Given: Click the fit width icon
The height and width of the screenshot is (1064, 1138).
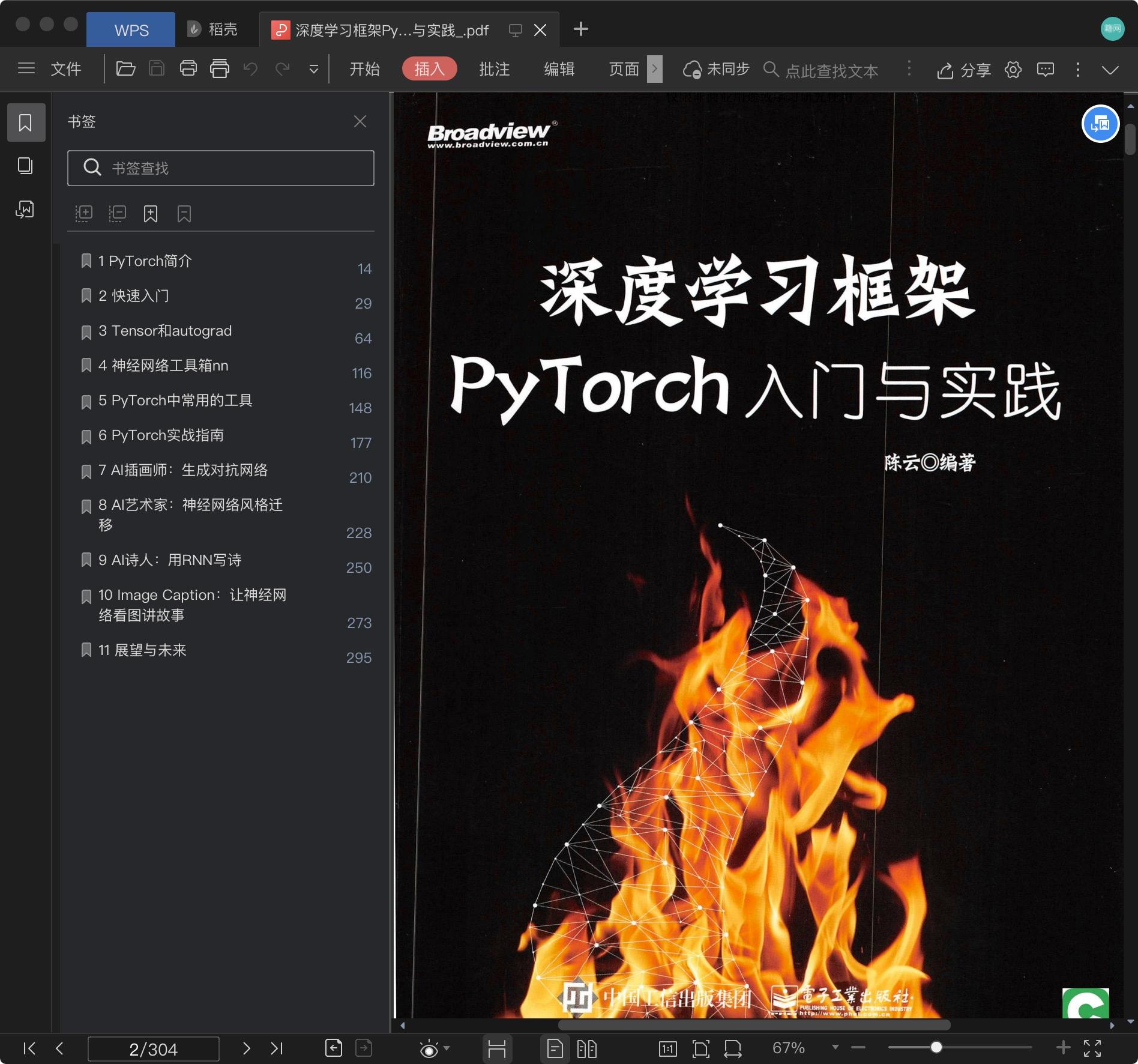Looking at the screenshot, I should pyautogui.click(x=733, y=1049).
